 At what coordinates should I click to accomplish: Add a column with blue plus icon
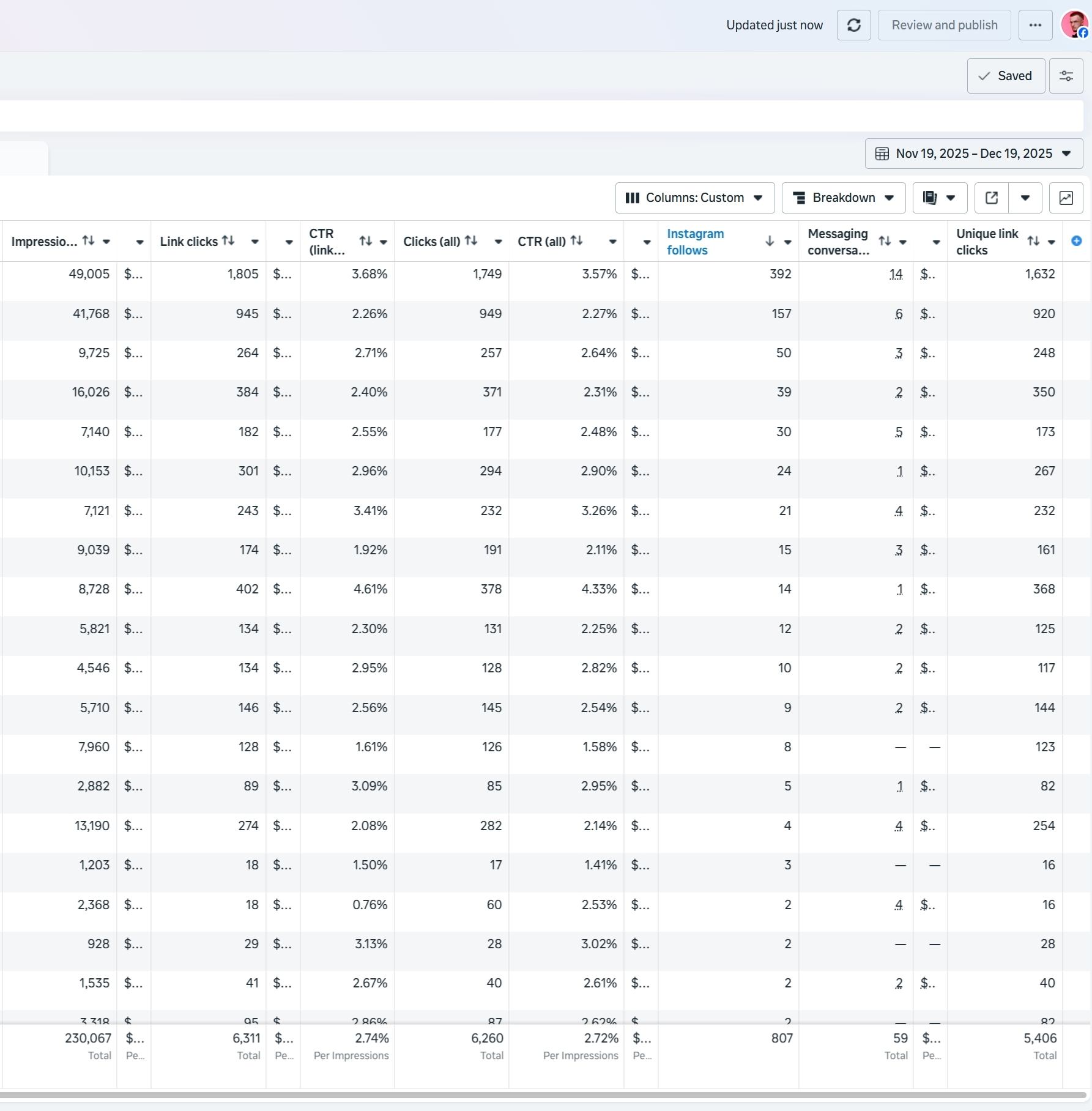[x=1077, y=241]
